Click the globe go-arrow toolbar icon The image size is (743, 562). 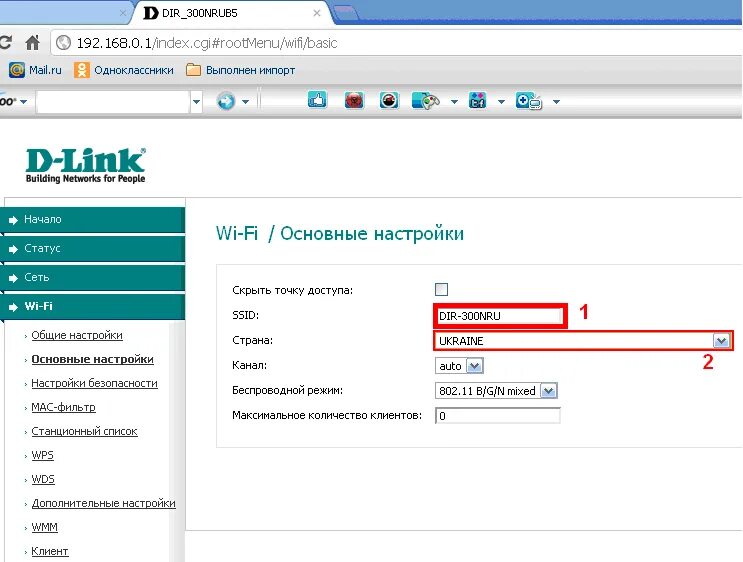tap(226, 101)
